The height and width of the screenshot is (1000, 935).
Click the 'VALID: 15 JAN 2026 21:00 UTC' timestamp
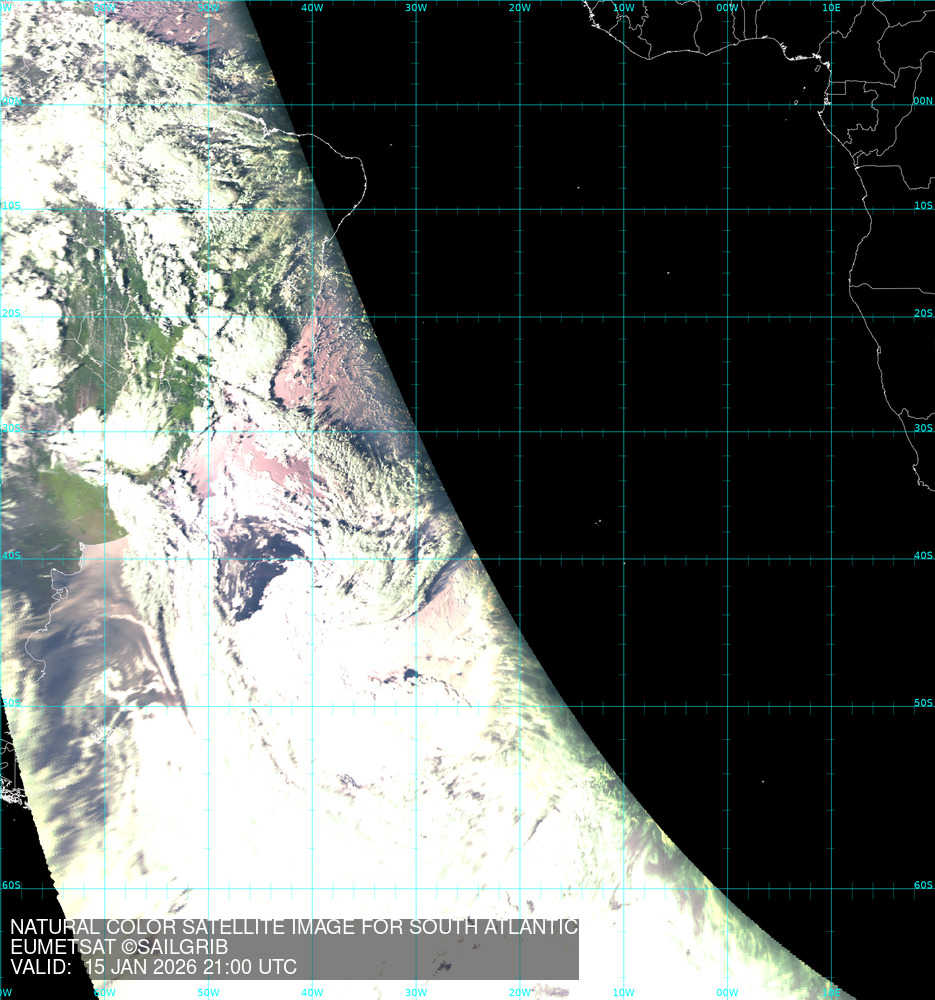tap(153, 967)
